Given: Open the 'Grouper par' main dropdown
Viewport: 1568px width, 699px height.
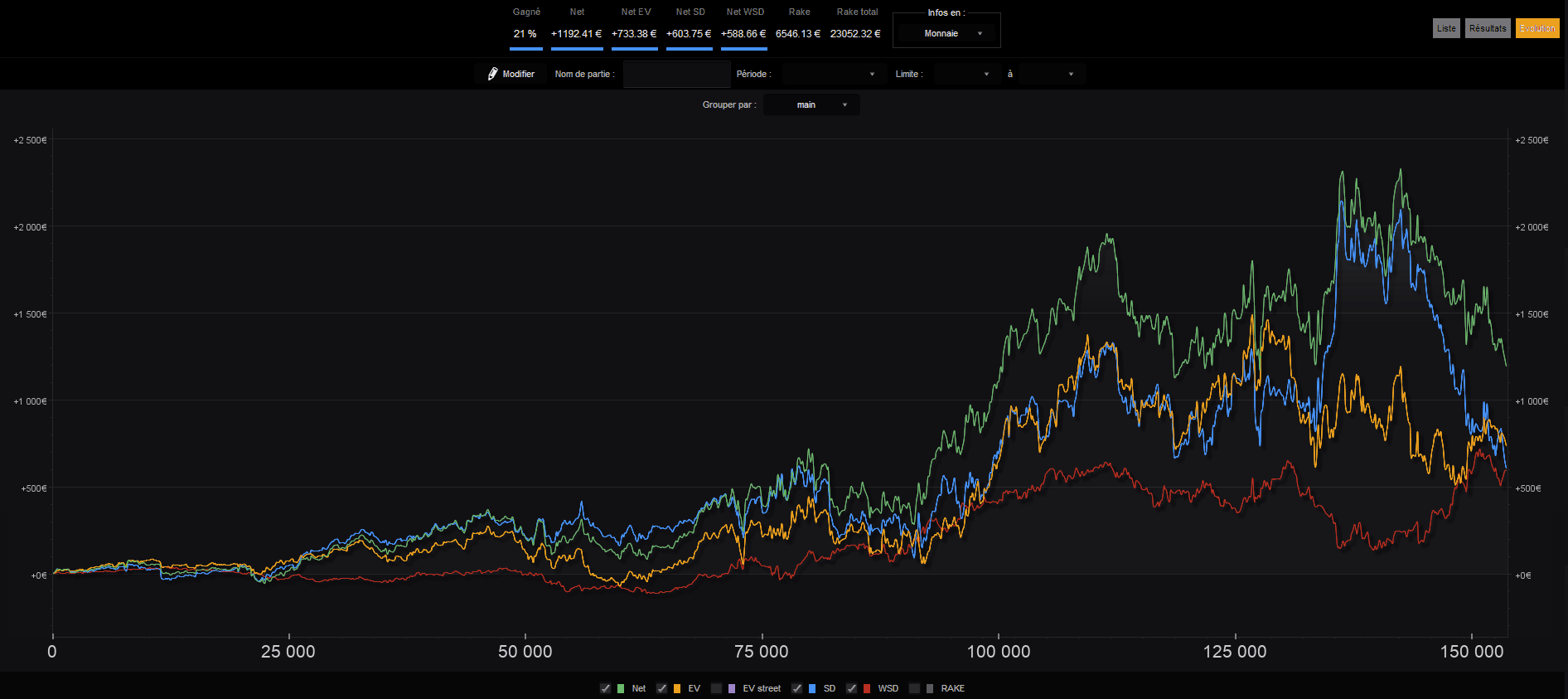Looking at the screenshot, I should point(812,104).
